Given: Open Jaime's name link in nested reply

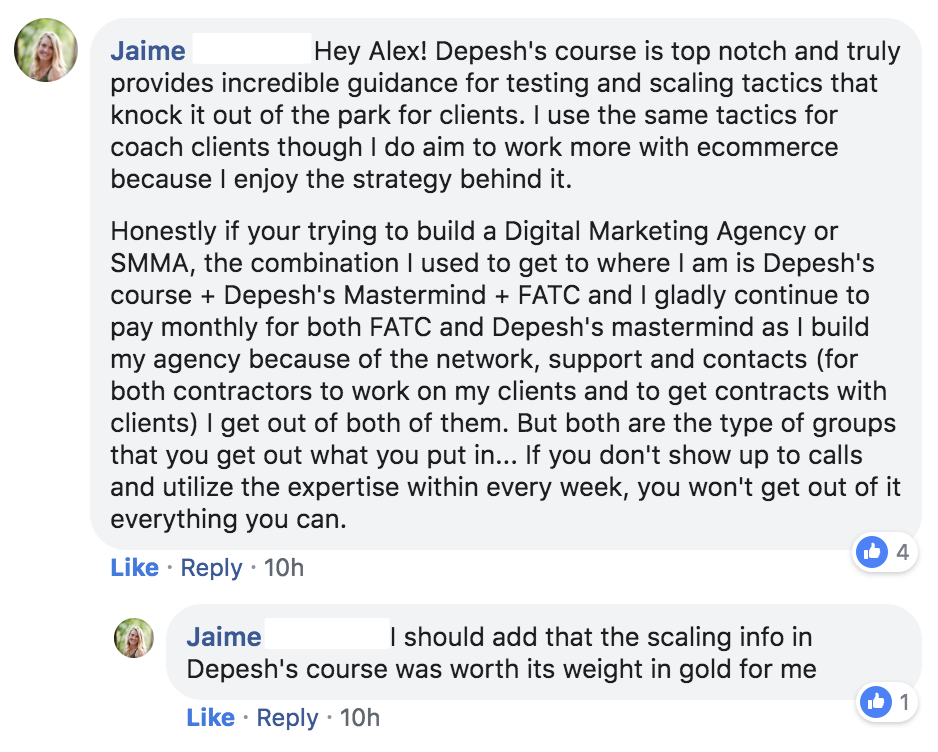Looking at the screenshot, I should point(223,637).
